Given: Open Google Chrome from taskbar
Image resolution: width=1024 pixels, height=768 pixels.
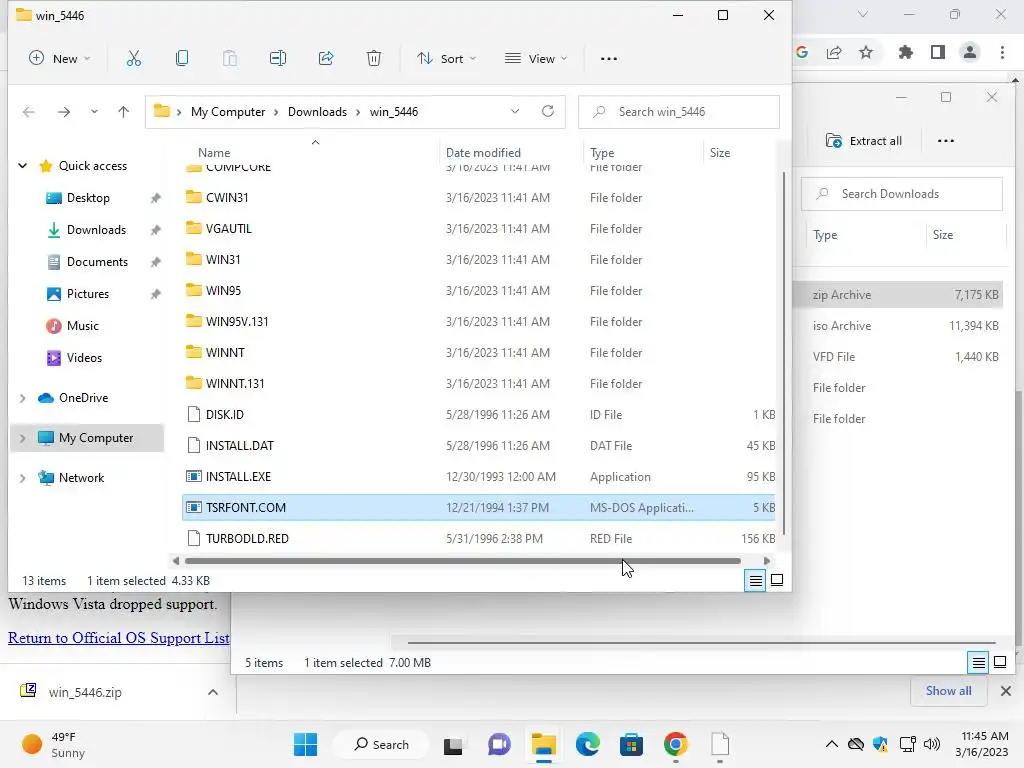Looking at the screenshot, I should coord(676,744).
